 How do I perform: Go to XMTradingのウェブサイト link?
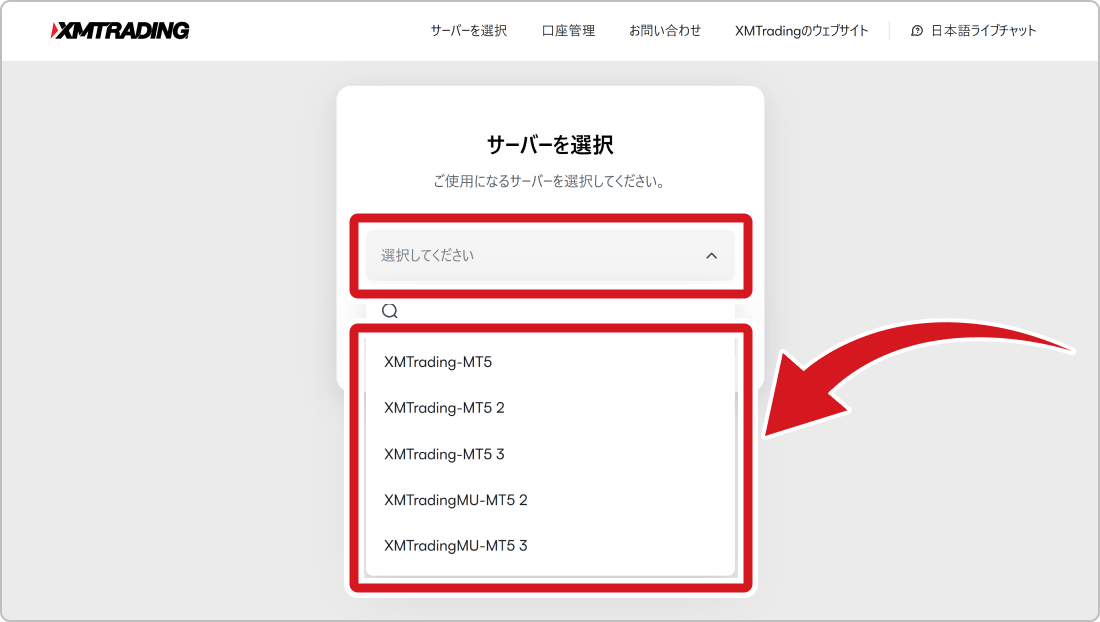(x=801, y=31)
